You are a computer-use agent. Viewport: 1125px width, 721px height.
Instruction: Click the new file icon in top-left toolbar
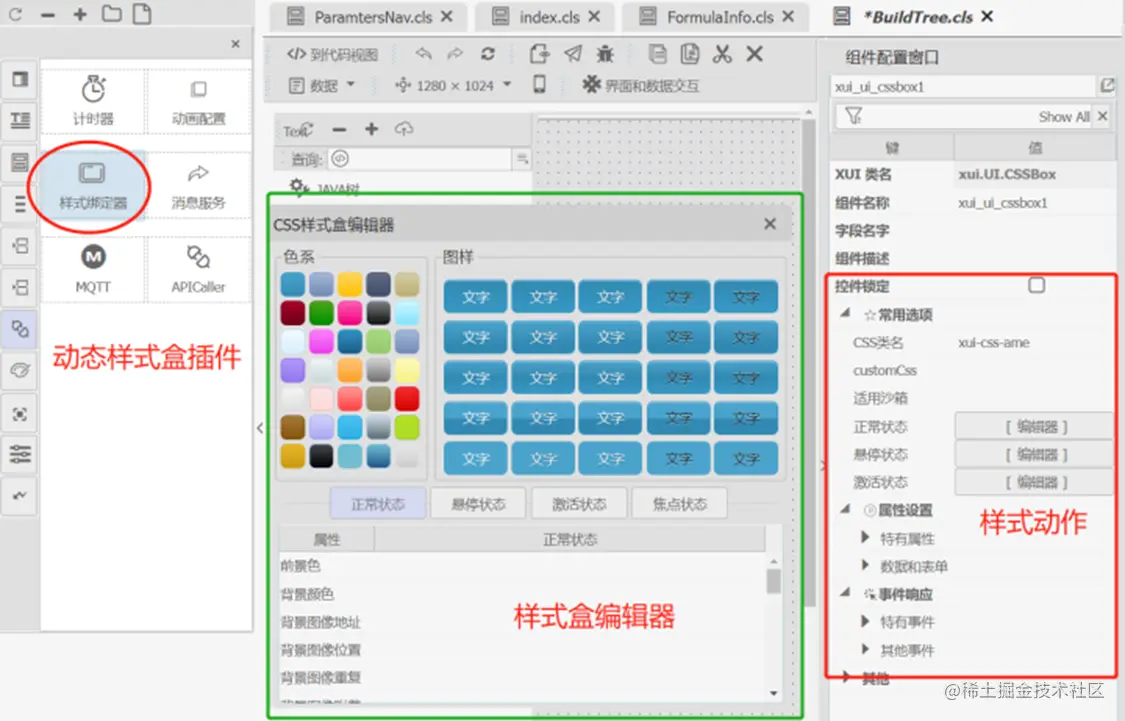pyautogui.click(x=142, y=14)
